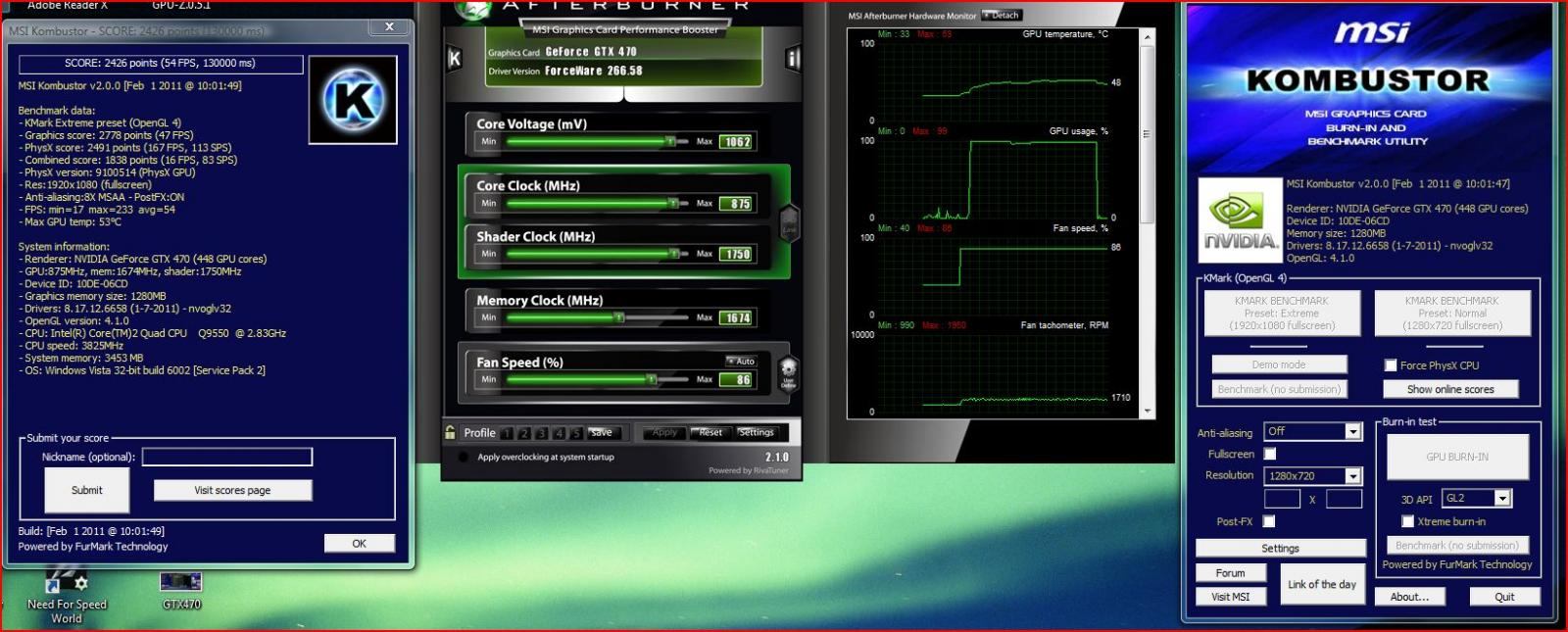Click the Show online scores button
Screen dimensions: 1568x632
pyautogui.click(x=1450, y=389)
